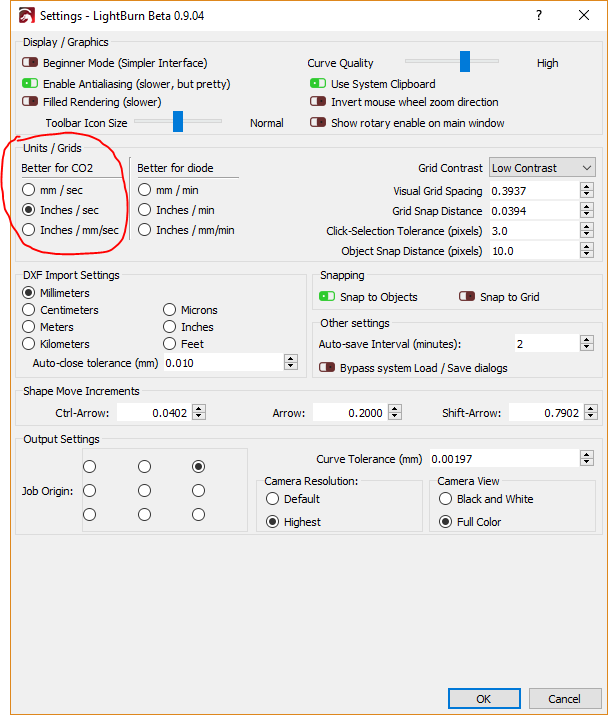Select Default camera resolution
This screenshot has width=608, height=715.
[x=272, y=498]
